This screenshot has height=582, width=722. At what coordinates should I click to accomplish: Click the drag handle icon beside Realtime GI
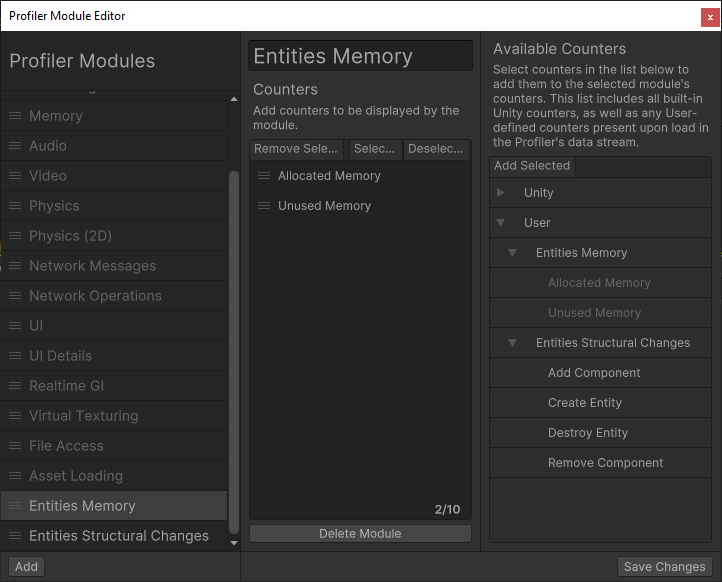(15, 385)
